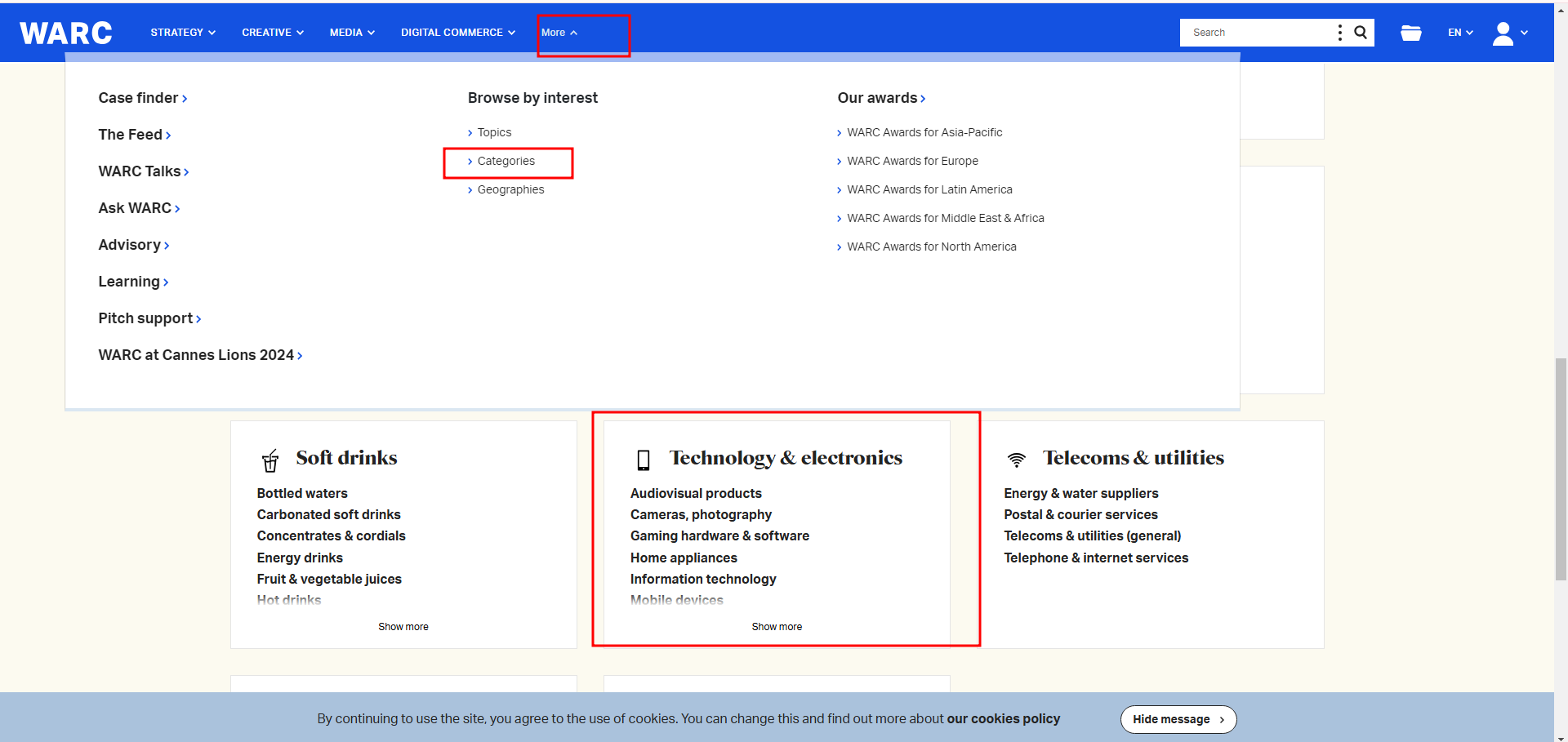This screenshot has height=742, width=1568.
Task: Expand the Strategy dropdown menu
Action: 183,33
